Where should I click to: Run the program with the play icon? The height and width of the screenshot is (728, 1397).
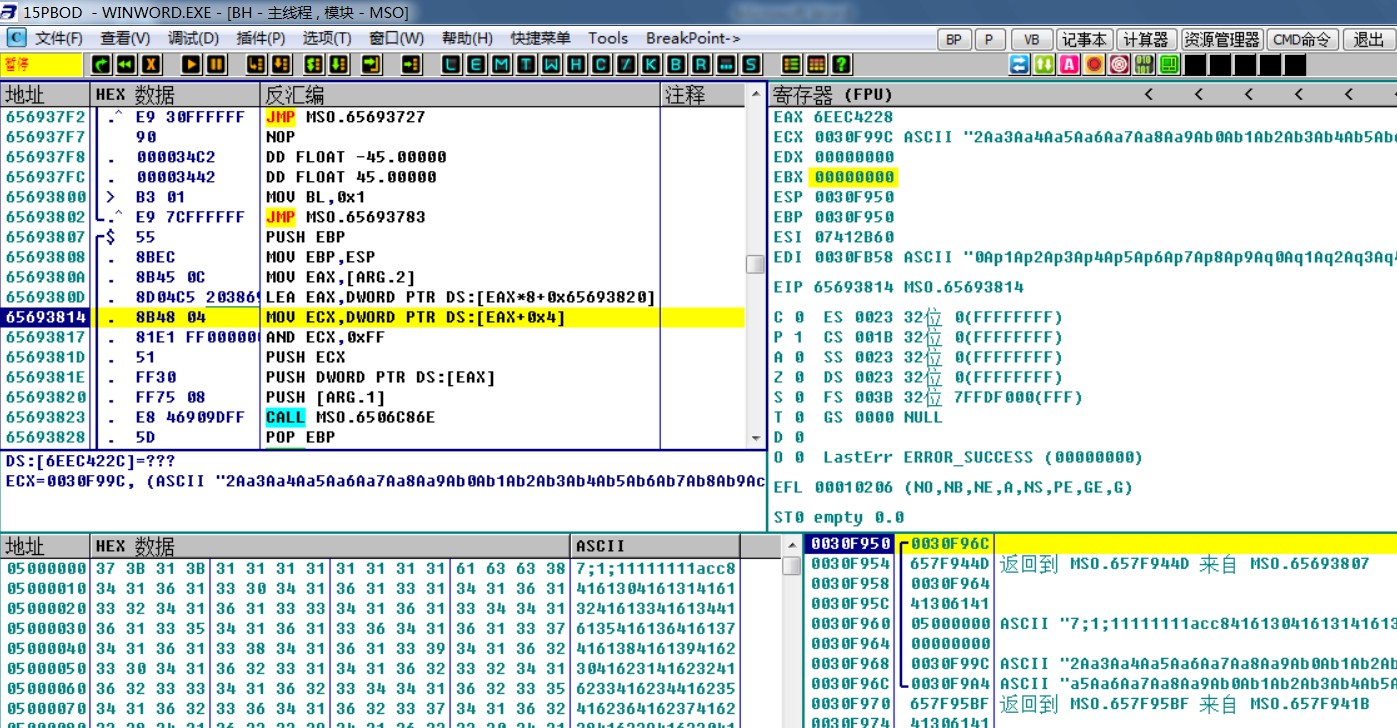click(x=192, y=64)
